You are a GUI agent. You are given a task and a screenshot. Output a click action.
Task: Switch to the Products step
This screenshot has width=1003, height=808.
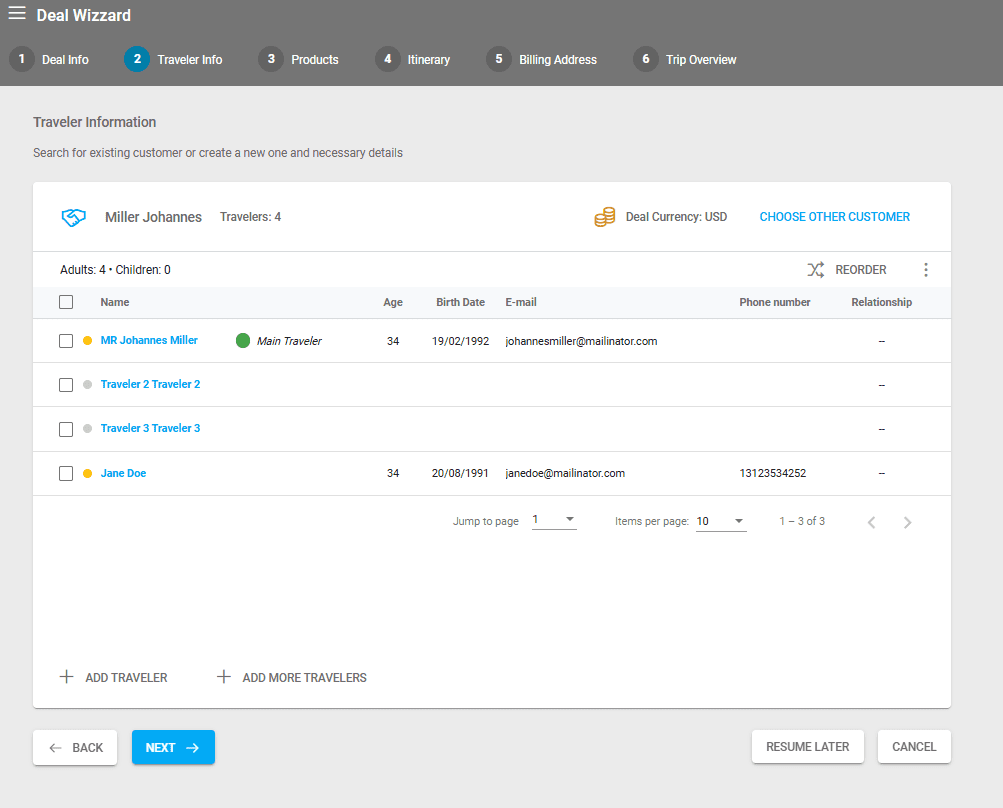pyautogui.click(x=299, y=59)
